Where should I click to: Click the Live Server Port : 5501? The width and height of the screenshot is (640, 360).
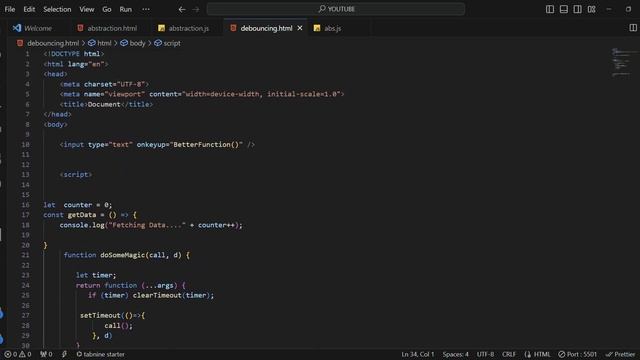tap(578, 354)
